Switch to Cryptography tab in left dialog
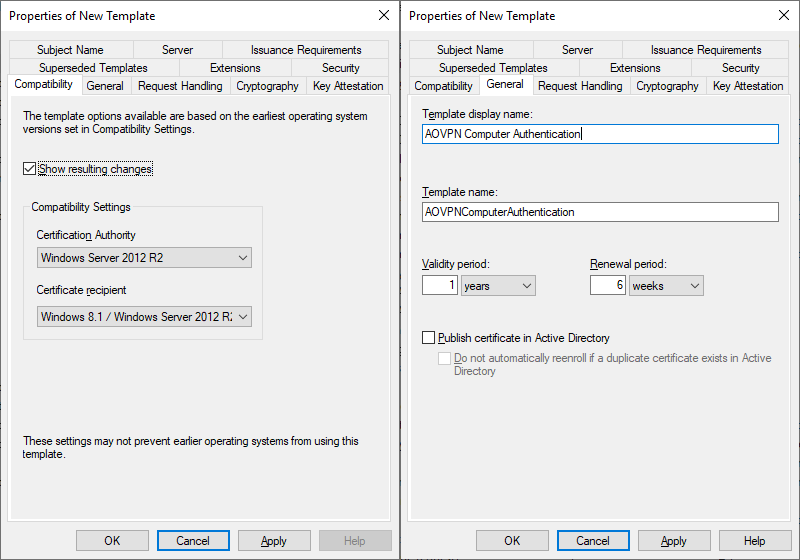This screenshot has width=800, height=560. [267, 86]
